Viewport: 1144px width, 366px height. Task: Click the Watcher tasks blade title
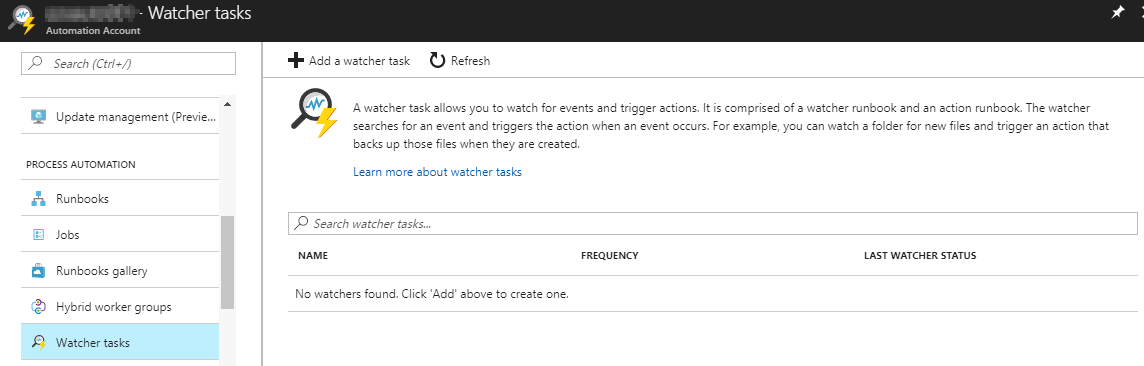[x=199, y=13]
